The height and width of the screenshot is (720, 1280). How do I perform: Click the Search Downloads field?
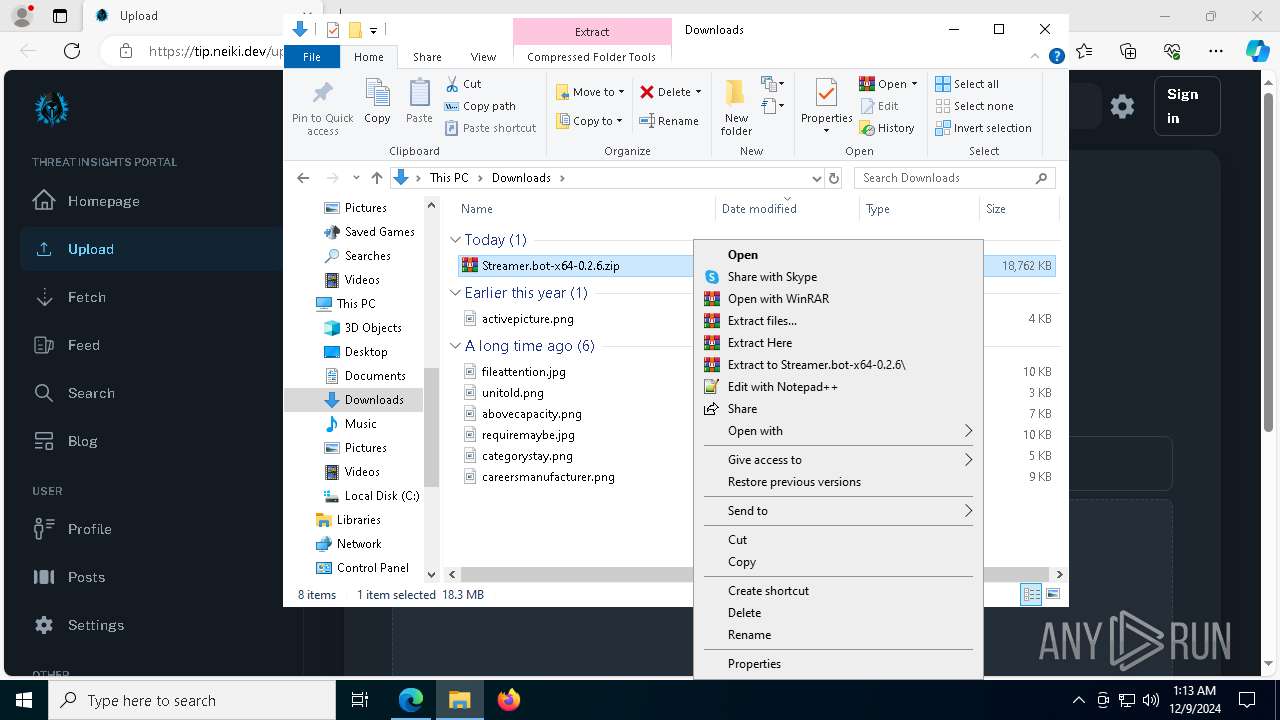pyautogui.click(x=954, y=178)
